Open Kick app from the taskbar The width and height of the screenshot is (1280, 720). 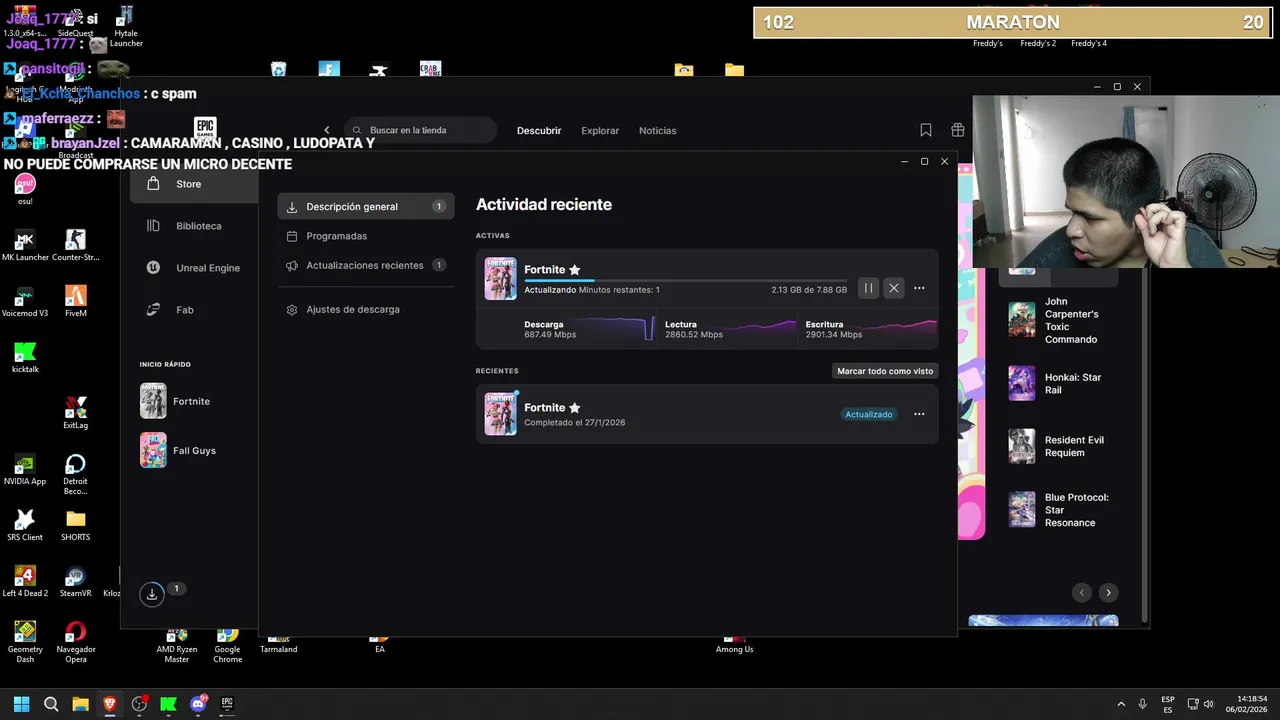tap(168, 704)
